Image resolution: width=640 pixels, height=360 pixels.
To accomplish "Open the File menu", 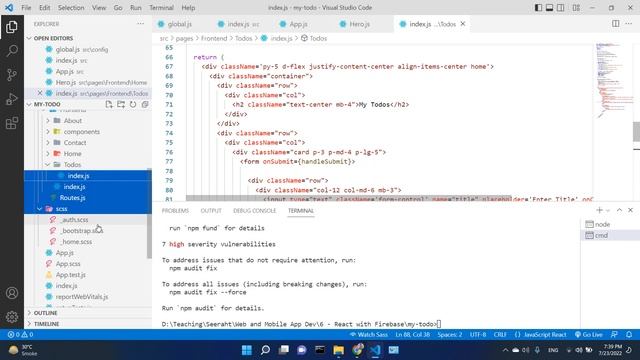I will coord(26,7).
